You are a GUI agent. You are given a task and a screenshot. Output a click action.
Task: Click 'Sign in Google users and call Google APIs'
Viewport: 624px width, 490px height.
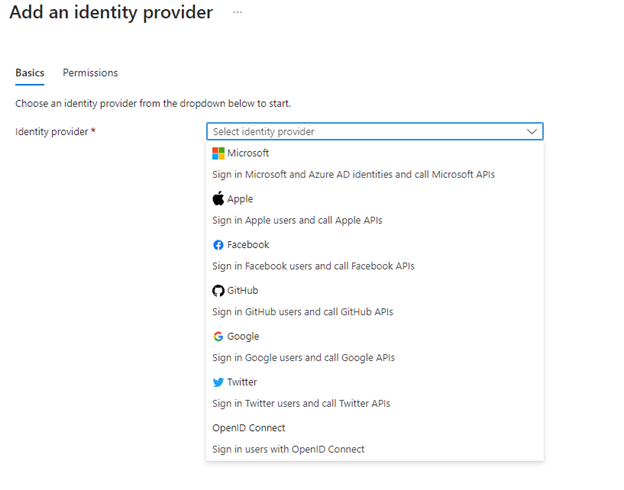(304, 358)
